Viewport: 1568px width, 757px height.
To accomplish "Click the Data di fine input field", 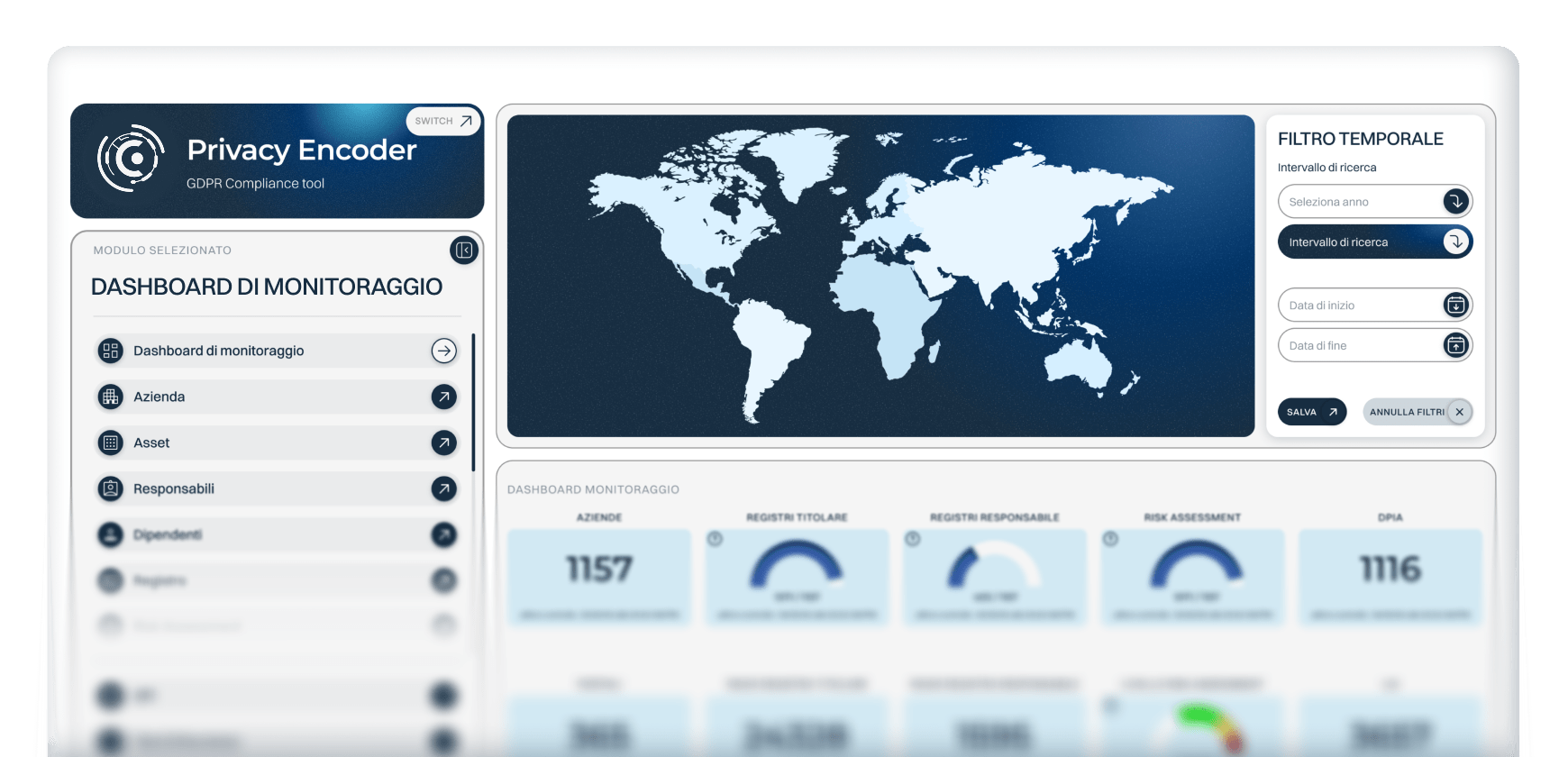I will tap(1374, 345).
